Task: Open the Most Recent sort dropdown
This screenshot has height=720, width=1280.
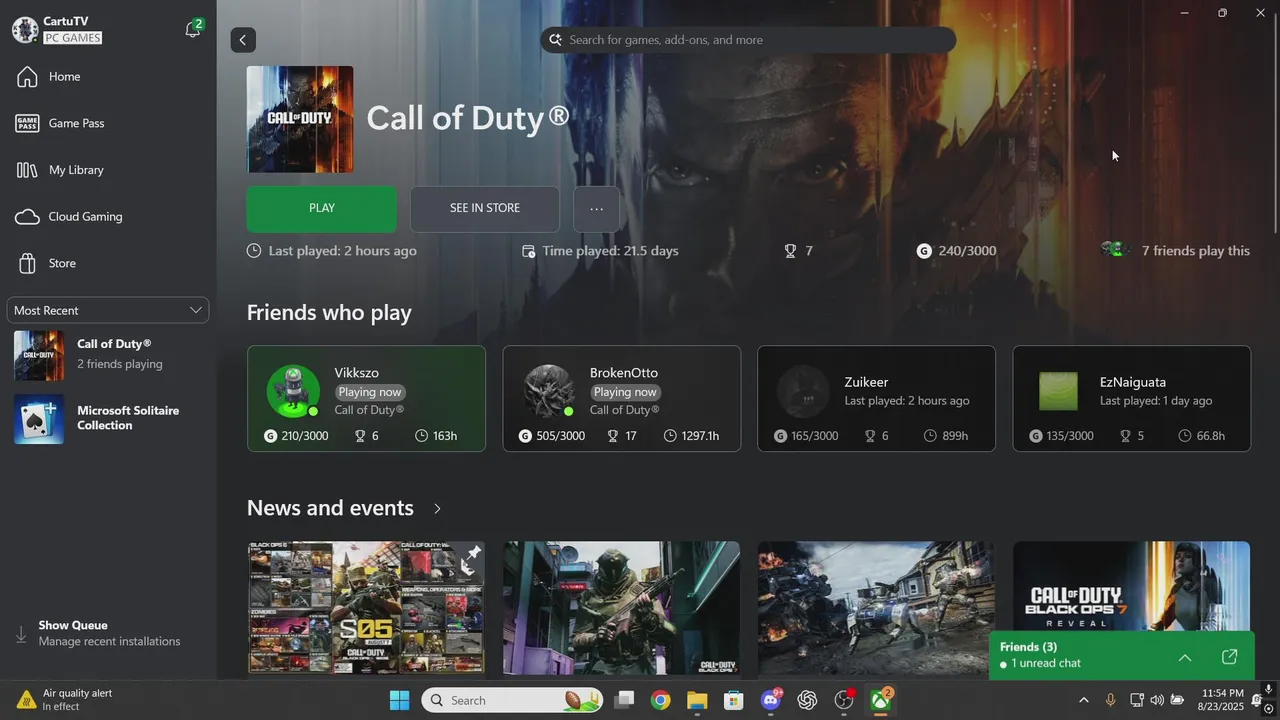Action: 108,310
